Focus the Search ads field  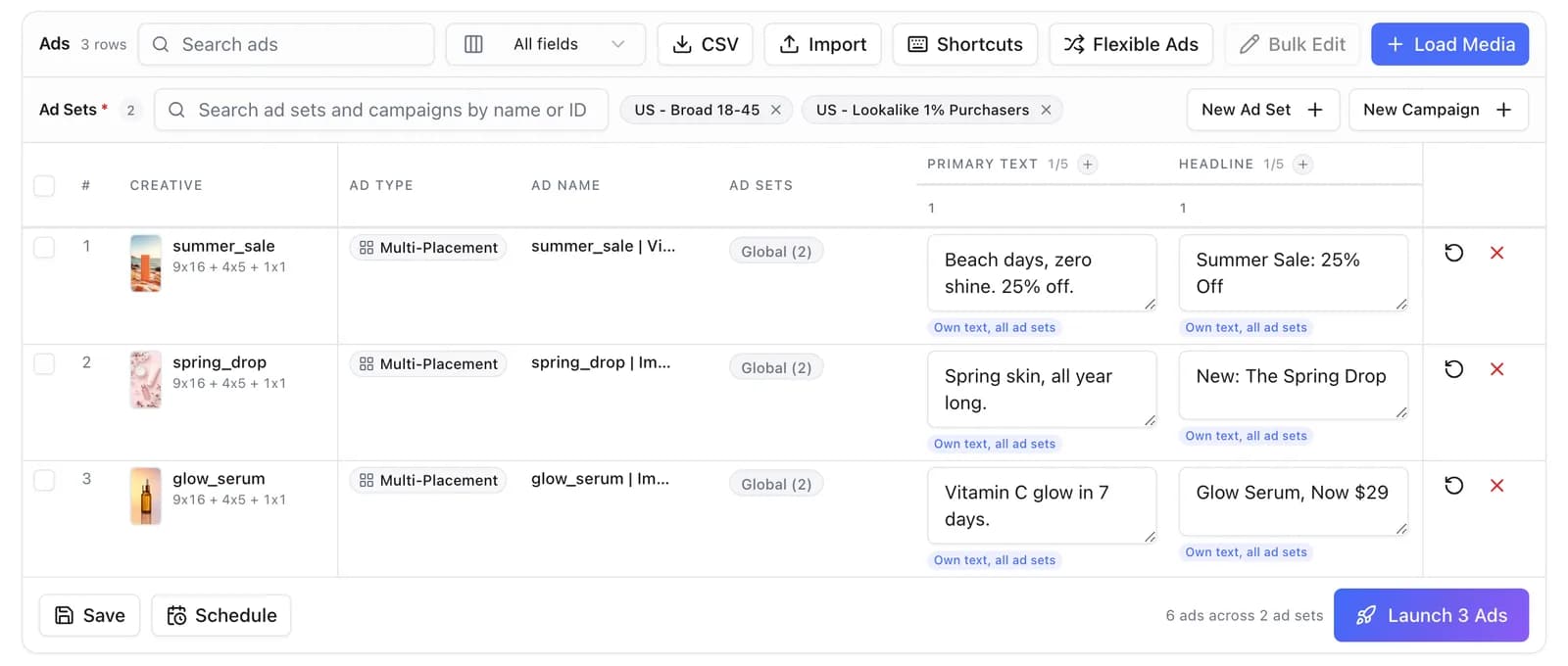coord(286,44)
